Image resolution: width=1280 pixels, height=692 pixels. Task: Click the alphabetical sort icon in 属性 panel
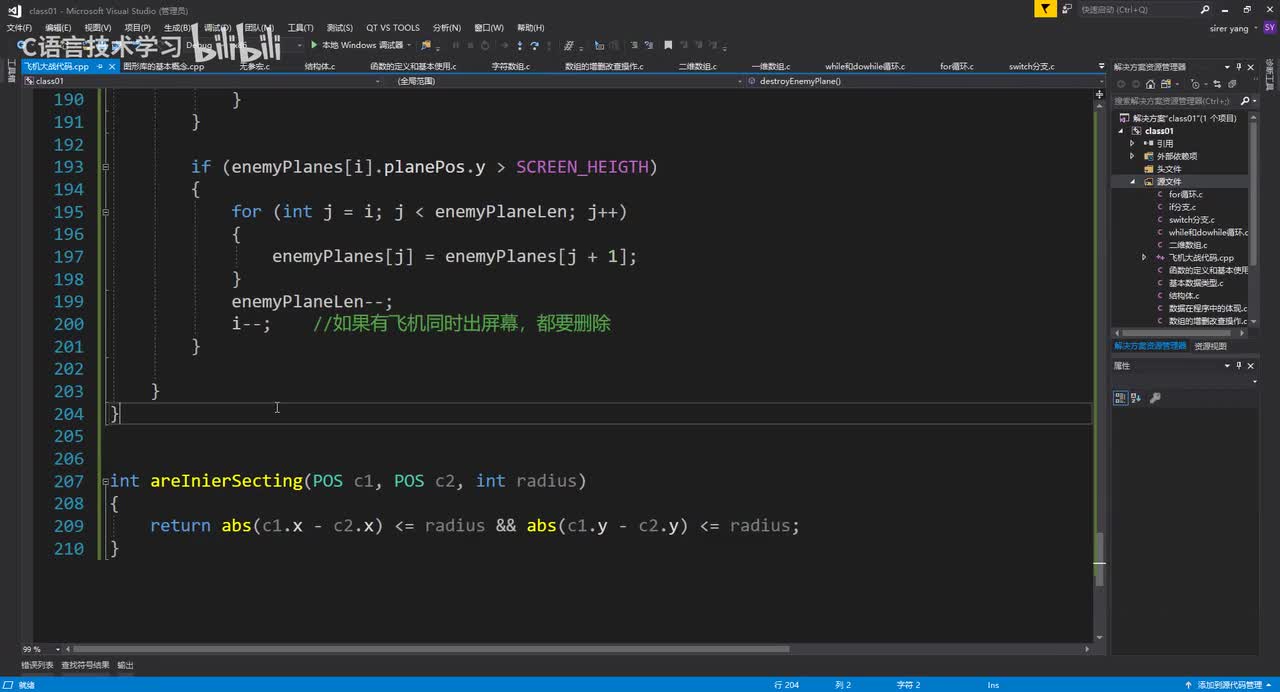[x=1135, y=398]
